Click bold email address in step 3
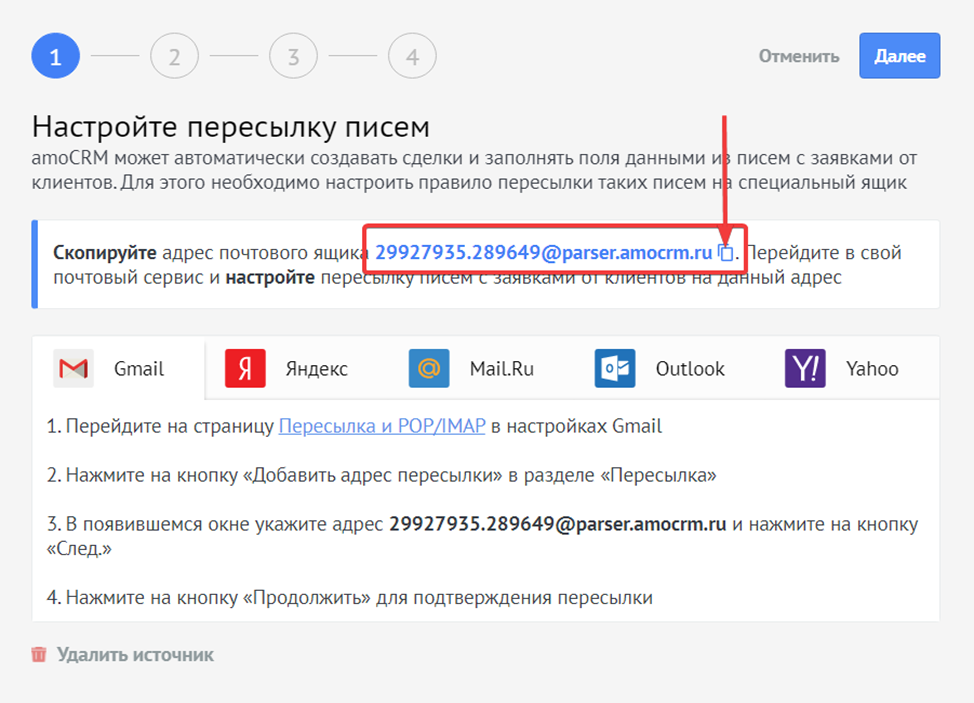 tap(558, 524)
